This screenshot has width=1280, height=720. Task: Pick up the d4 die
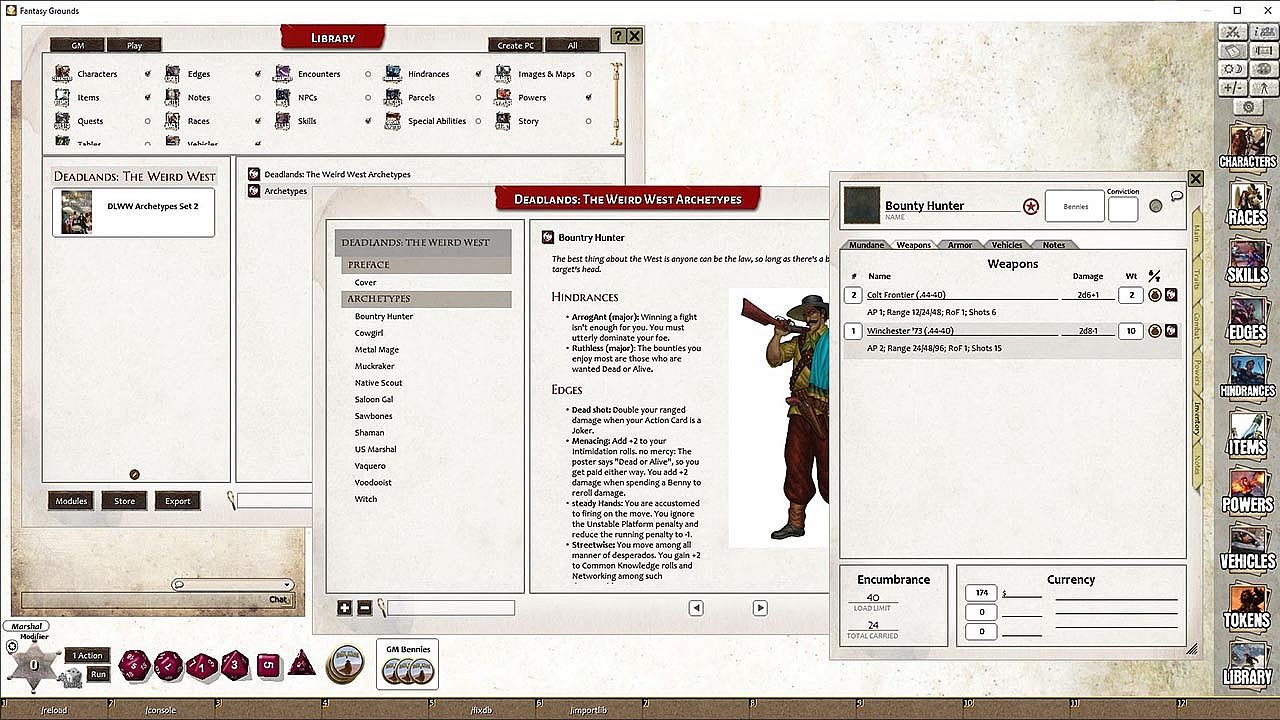(302, 664)
